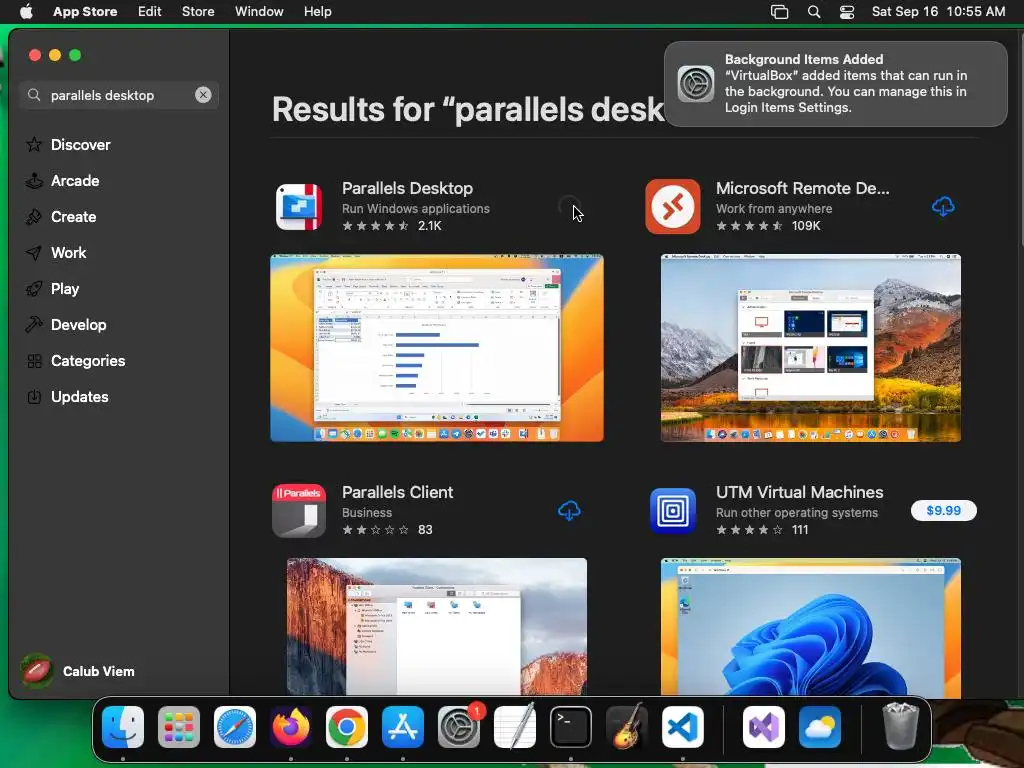Open the Parallels Desktop title link

(x=408, y=188)
